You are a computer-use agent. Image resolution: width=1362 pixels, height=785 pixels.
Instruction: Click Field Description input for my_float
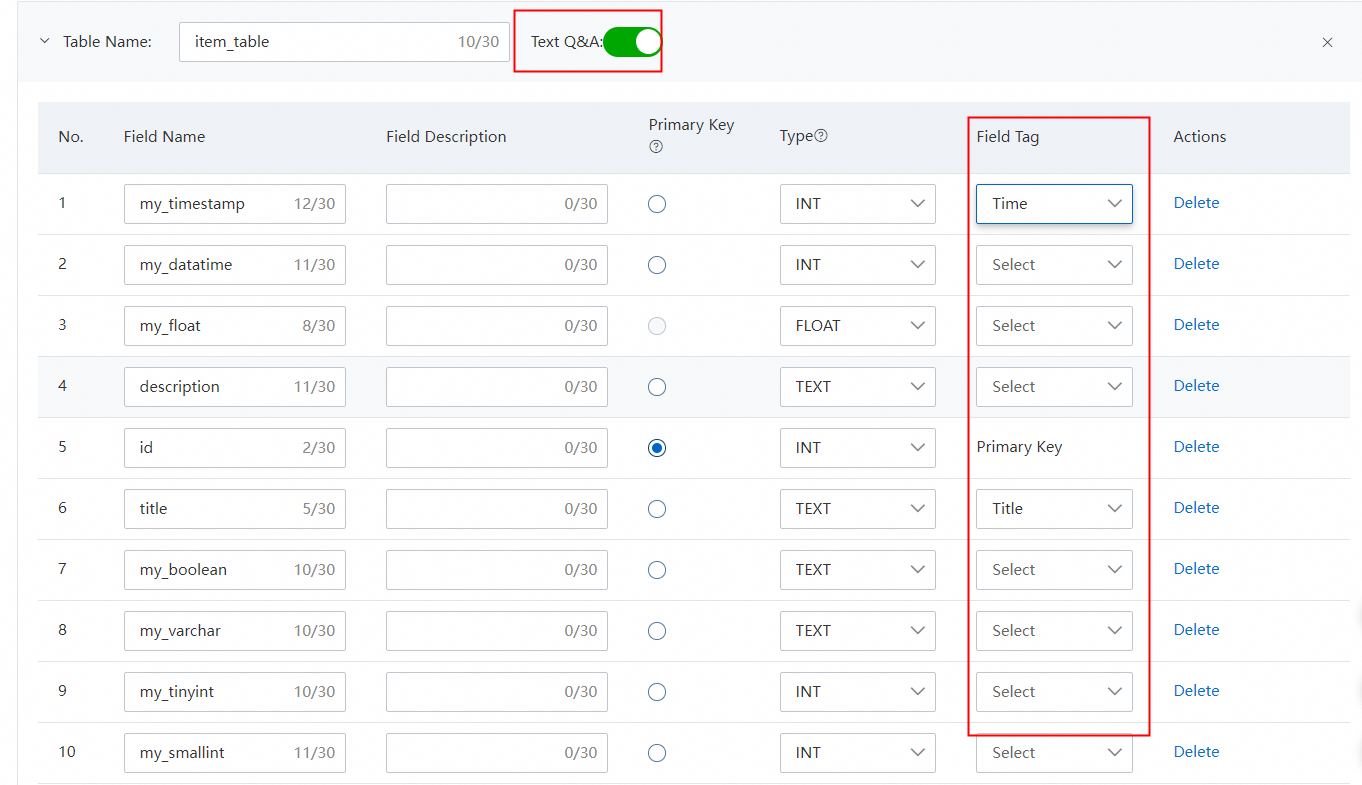(x=497, y=326)
